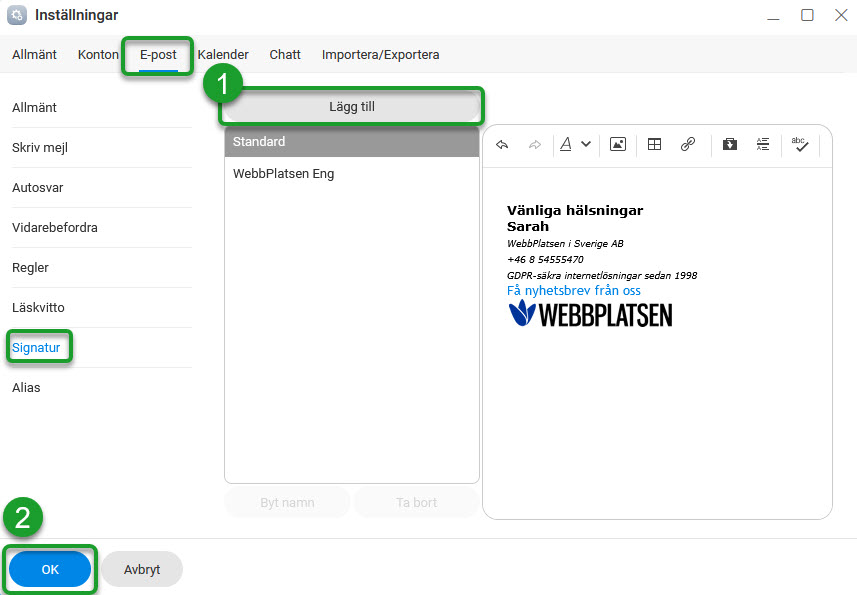Open the Konton tab

tap(98, 55)
